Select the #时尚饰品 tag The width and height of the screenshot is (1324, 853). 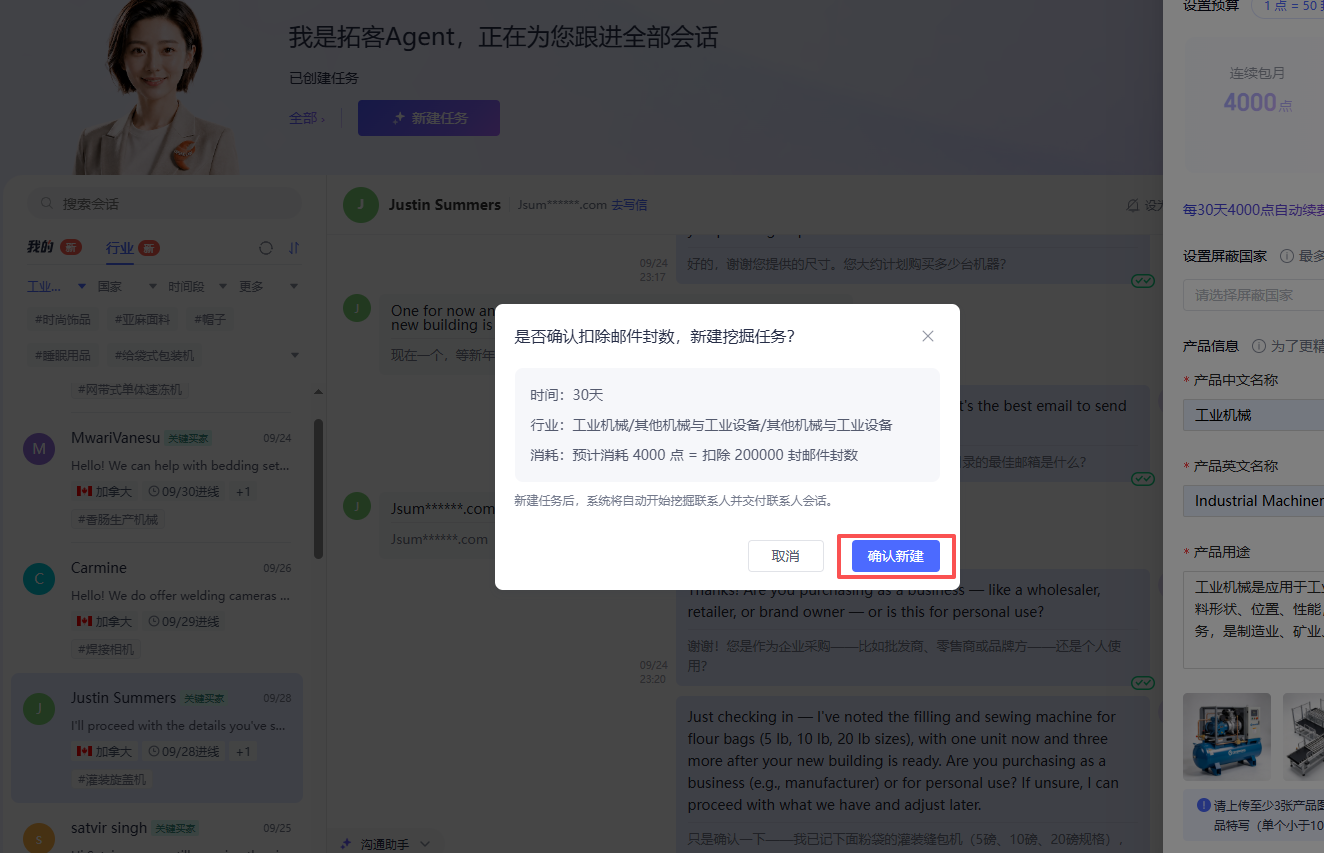tap(63, 320)
